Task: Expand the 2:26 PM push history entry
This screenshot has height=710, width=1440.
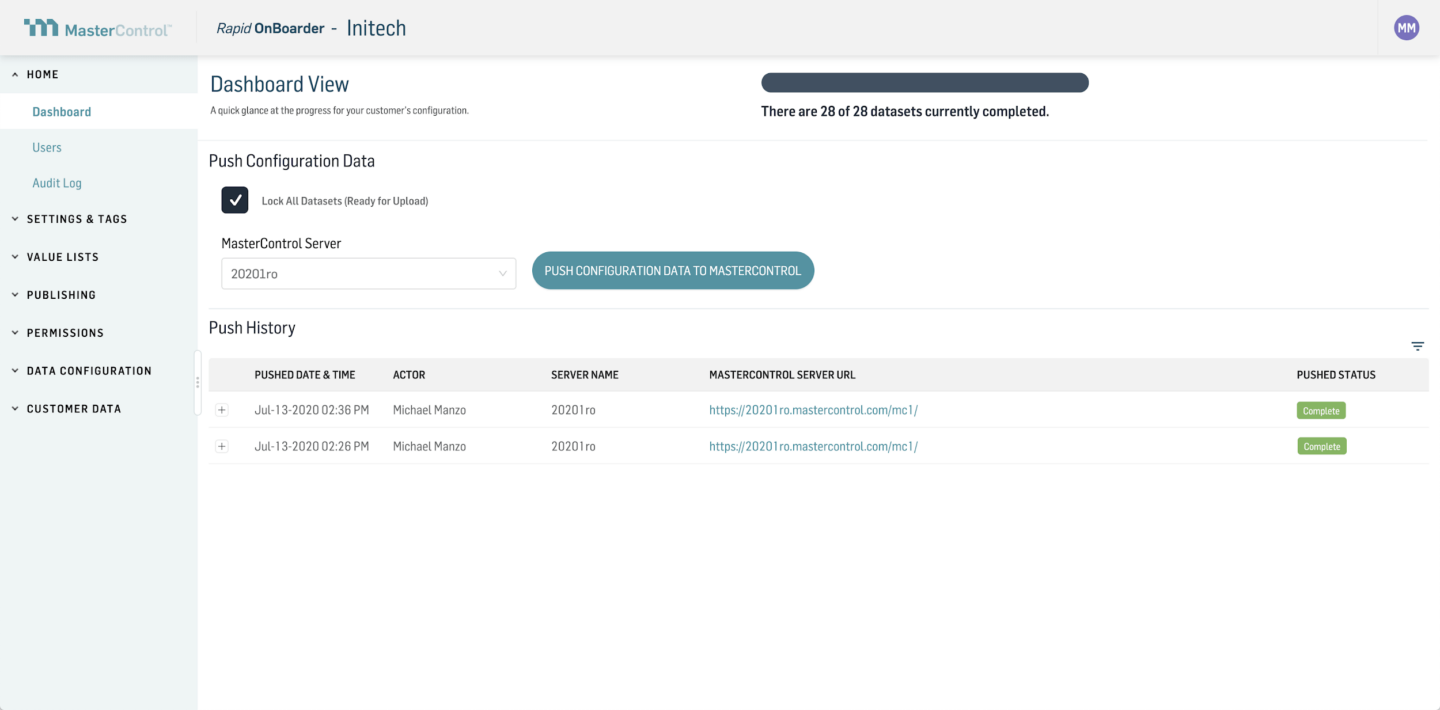Action: (x=222, y=446)
